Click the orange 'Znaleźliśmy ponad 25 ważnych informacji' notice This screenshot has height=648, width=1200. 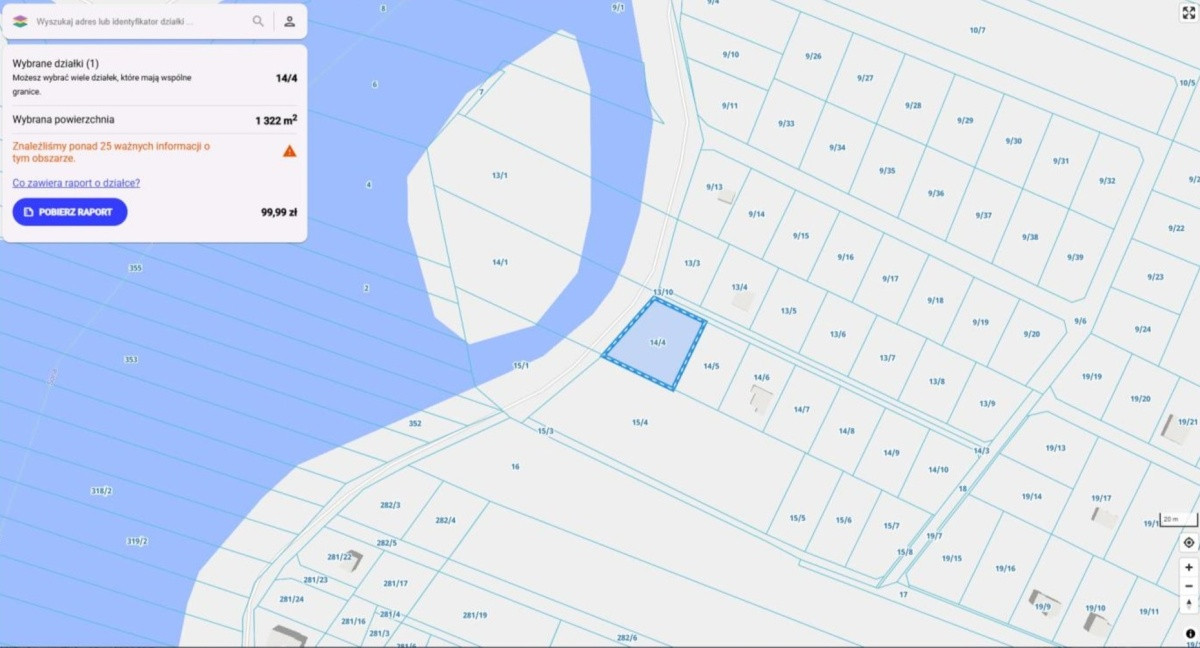click(x=111, y=152)
